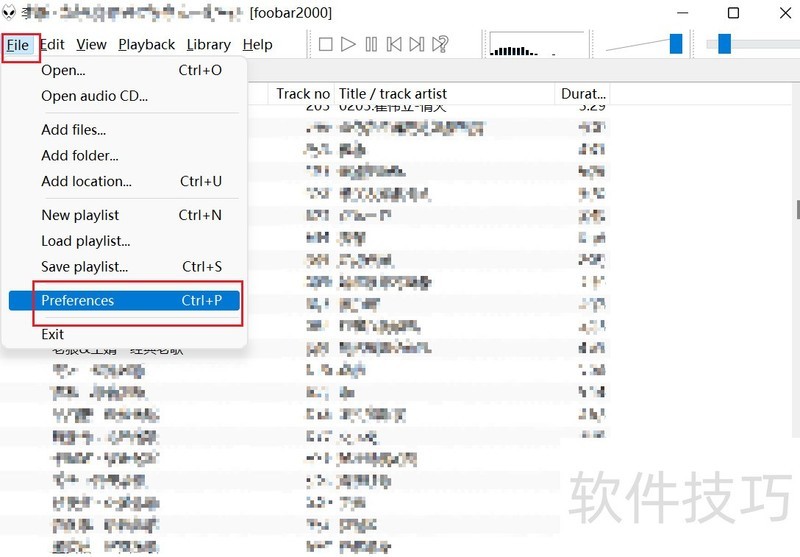800x557 pixels.
Task: Select Load playlist... menu entry
Action: [x=124, y=241]
